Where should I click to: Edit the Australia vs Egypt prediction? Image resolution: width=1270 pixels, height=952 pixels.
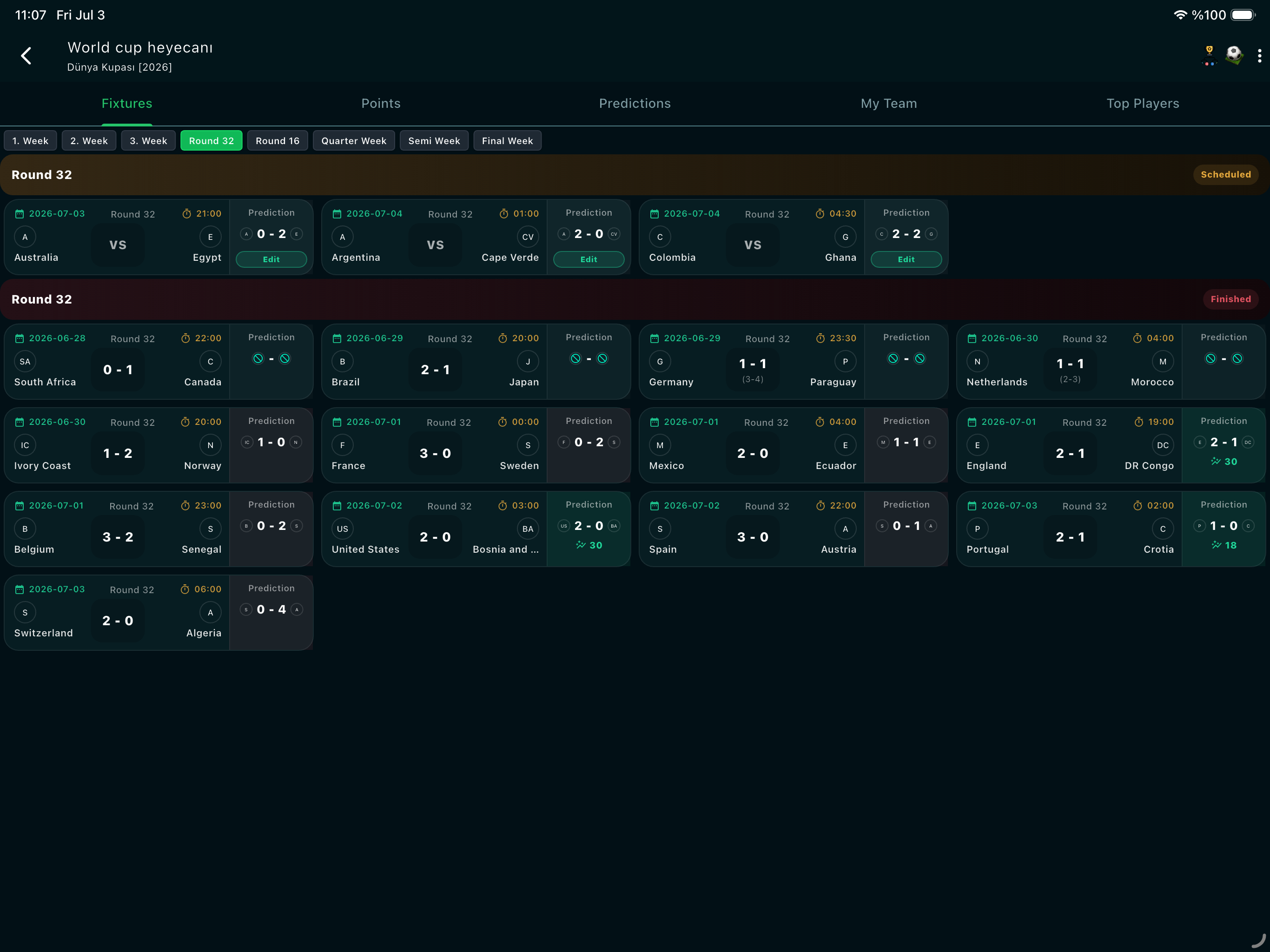pyautogui.click(x=271, y=259)
